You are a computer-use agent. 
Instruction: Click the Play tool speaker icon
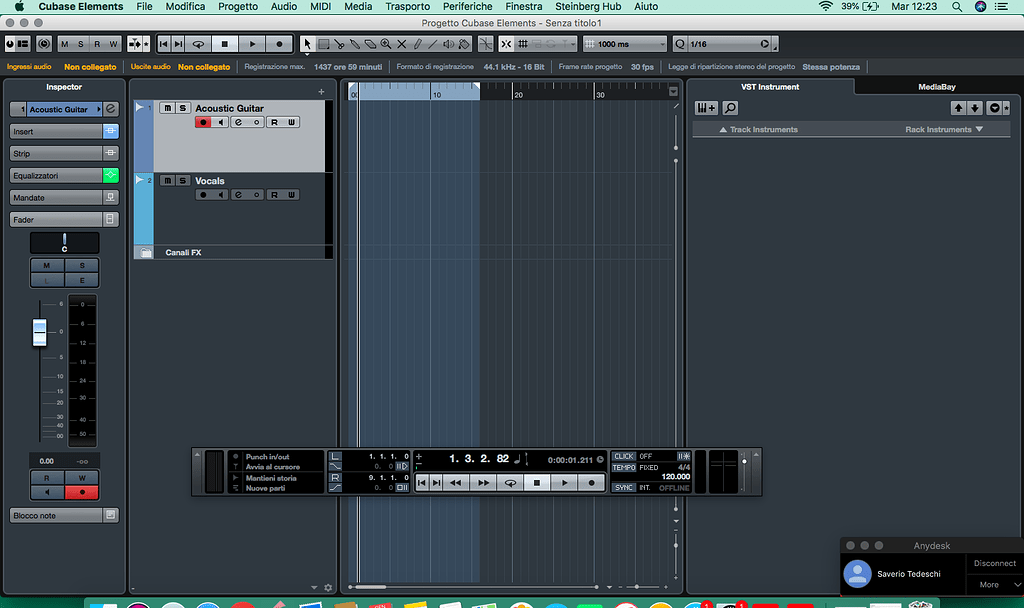pos(447,43)
